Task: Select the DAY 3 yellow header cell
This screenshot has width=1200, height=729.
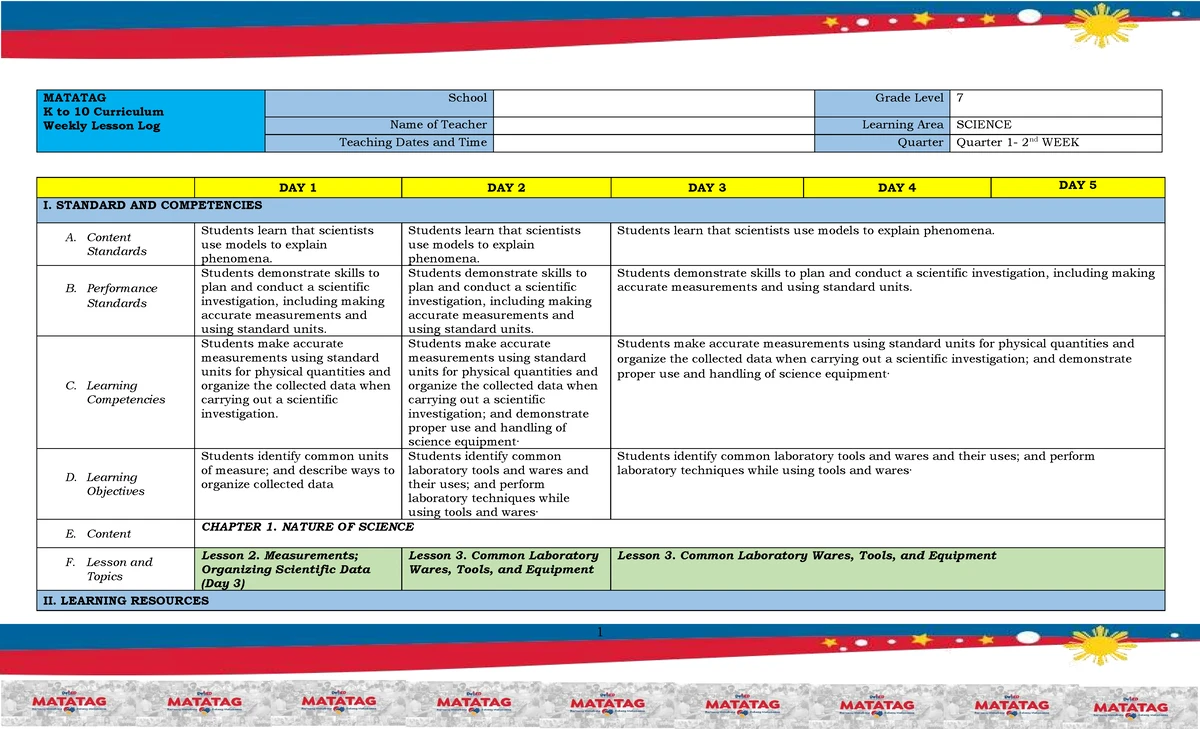Action: pos(707,188)
